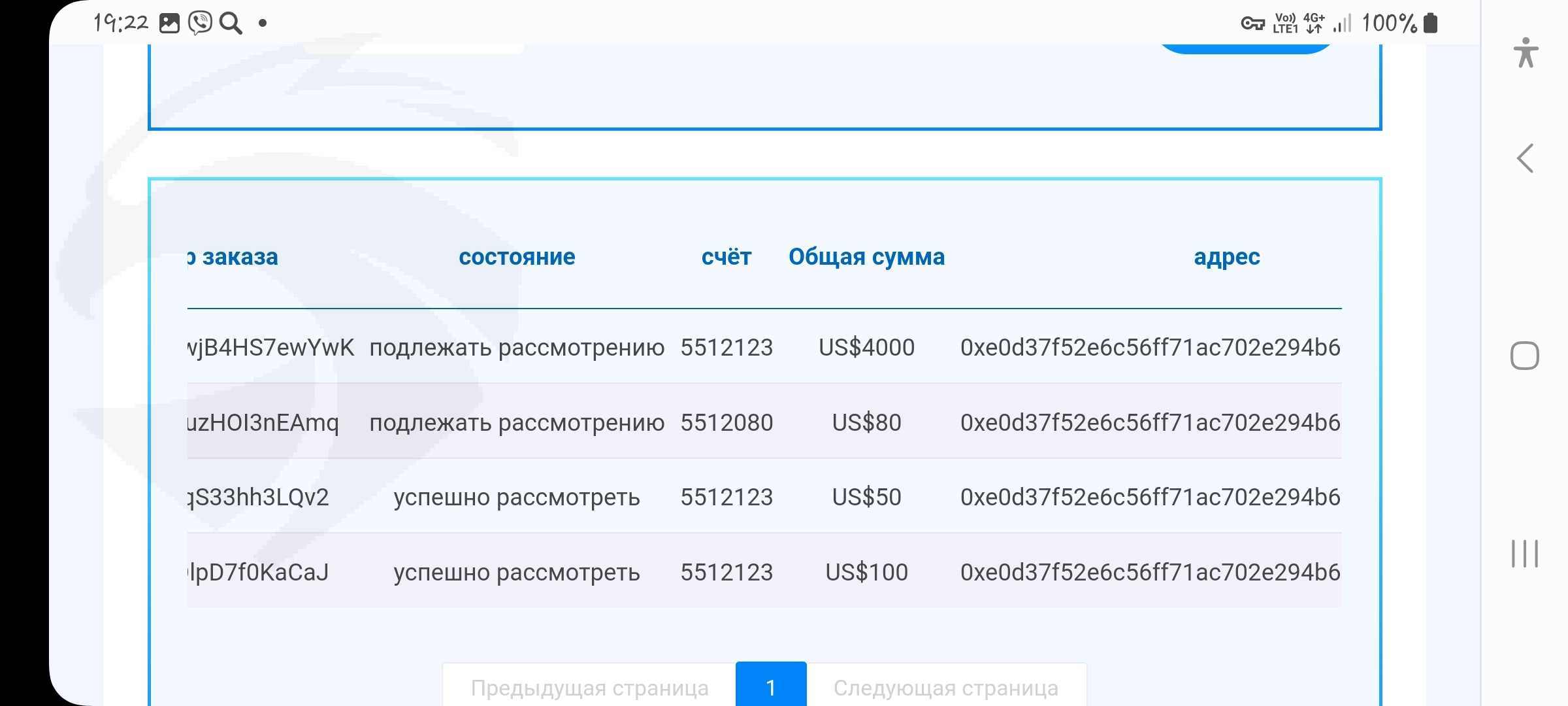Click the US$80 row wallet address

(1150, 422)
